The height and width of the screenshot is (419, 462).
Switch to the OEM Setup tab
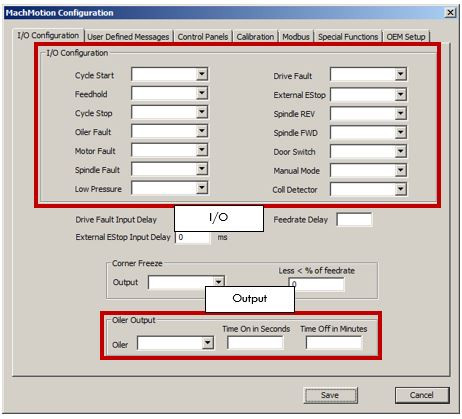click(406, 37)
